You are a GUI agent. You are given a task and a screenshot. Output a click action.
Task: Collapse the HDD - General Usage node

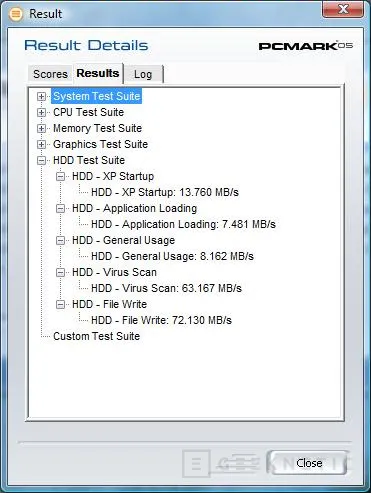[x=60, y=240]
